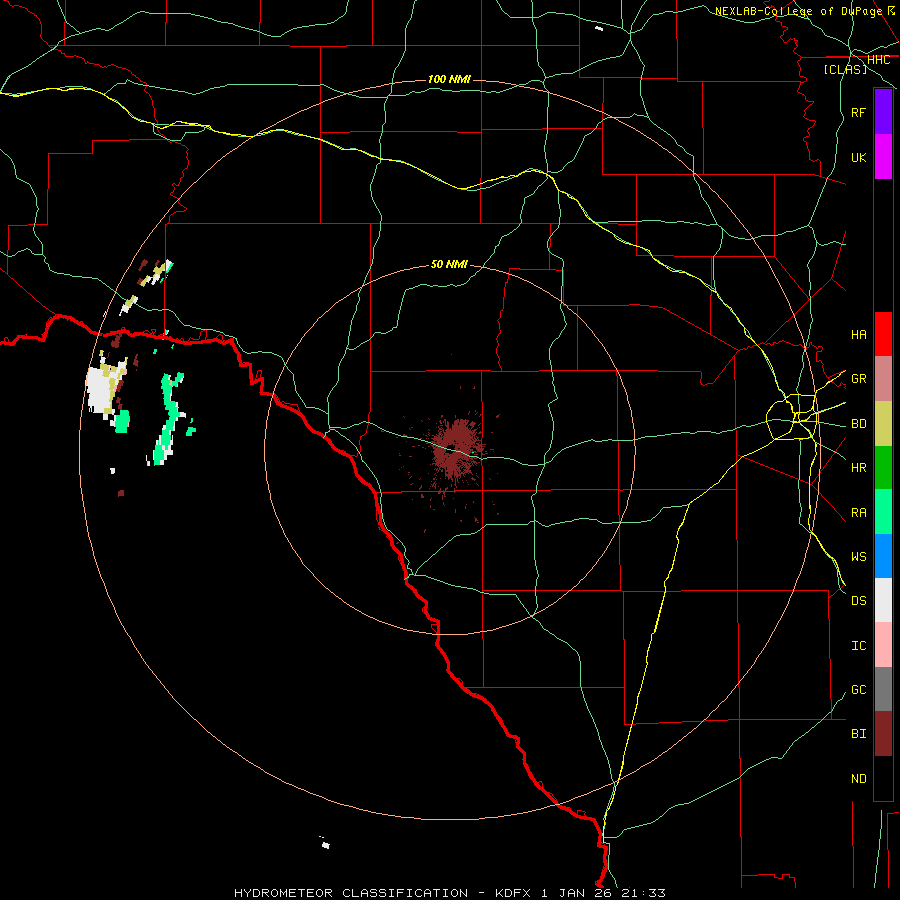Click the GC legend label
This screenshot has height=900, width=900.
click(x=858, y=690)
